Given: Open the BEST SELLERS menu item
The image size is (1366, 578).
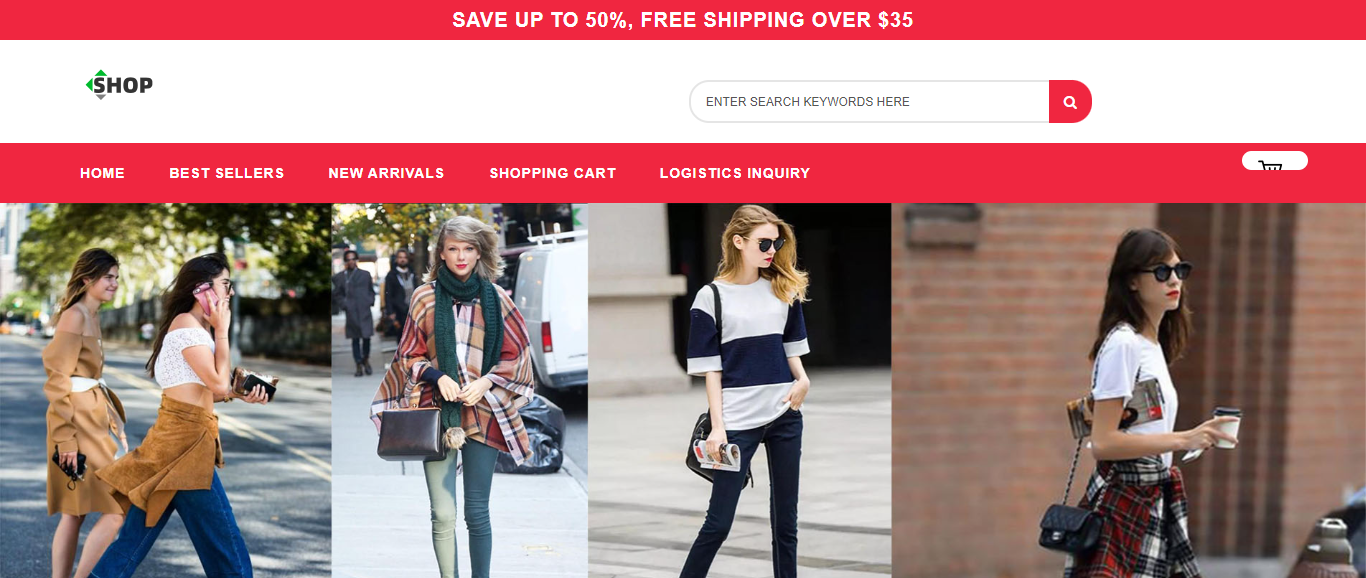Looking at the screenshot, I should click(x=227, y=173).
